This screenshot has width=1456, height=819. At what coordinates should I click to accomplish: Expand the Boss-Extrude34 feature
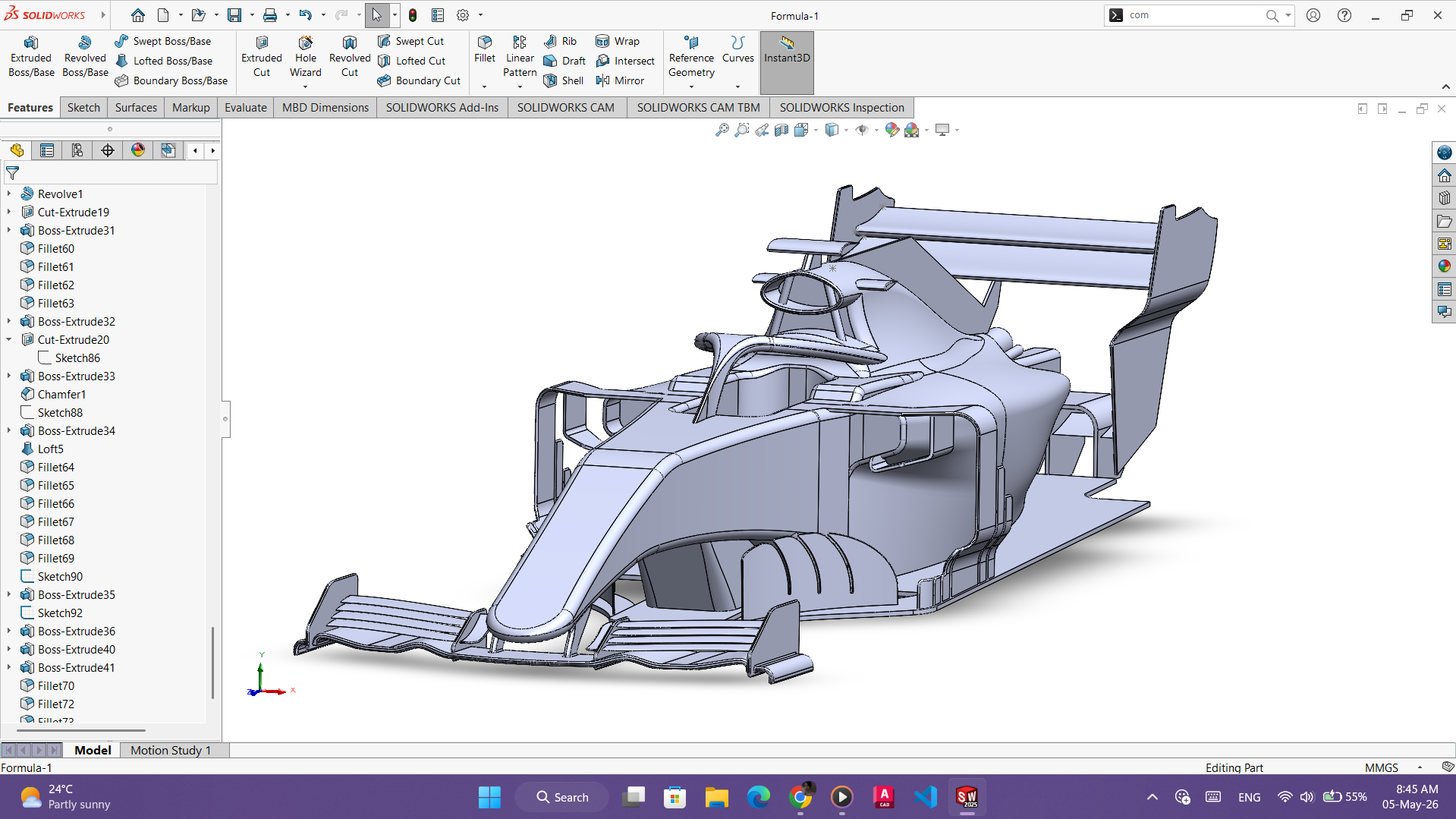[9, 430]
